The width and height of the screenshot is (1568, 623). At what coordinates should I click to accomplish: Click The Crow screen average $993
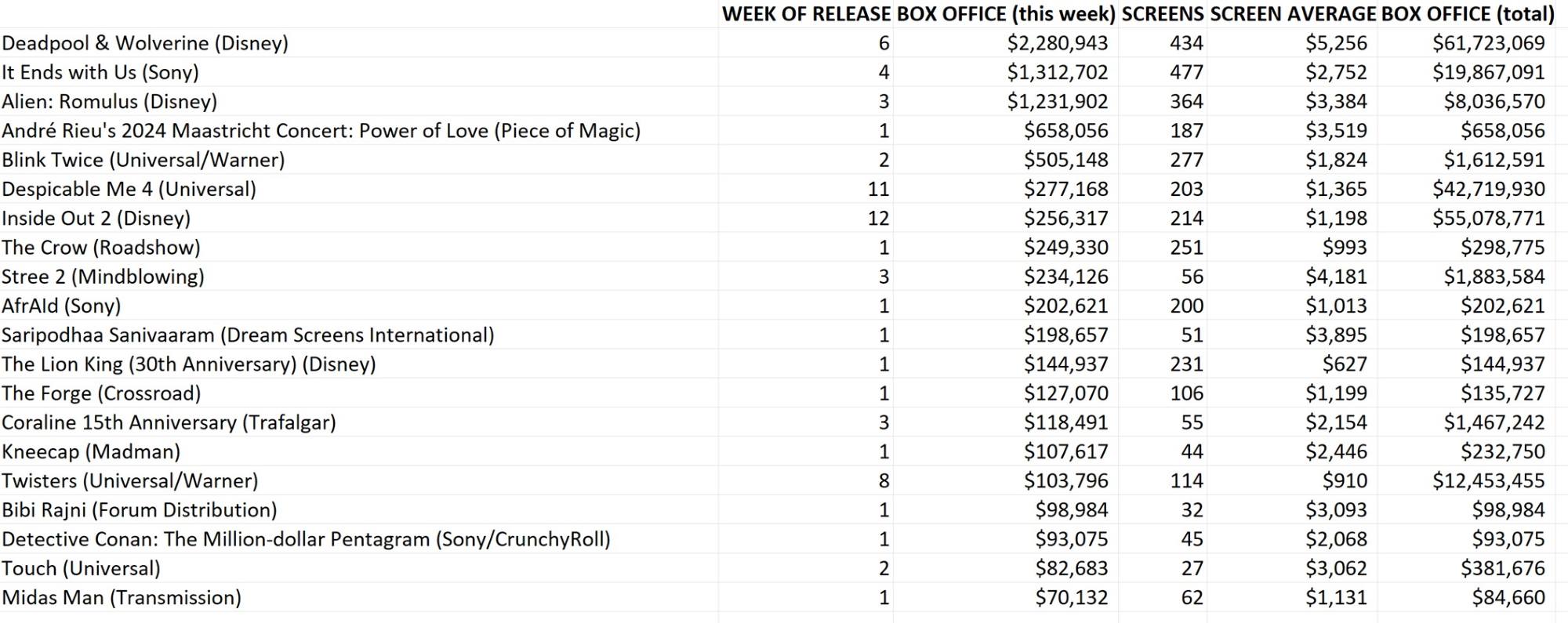(x=1344, y=248)
